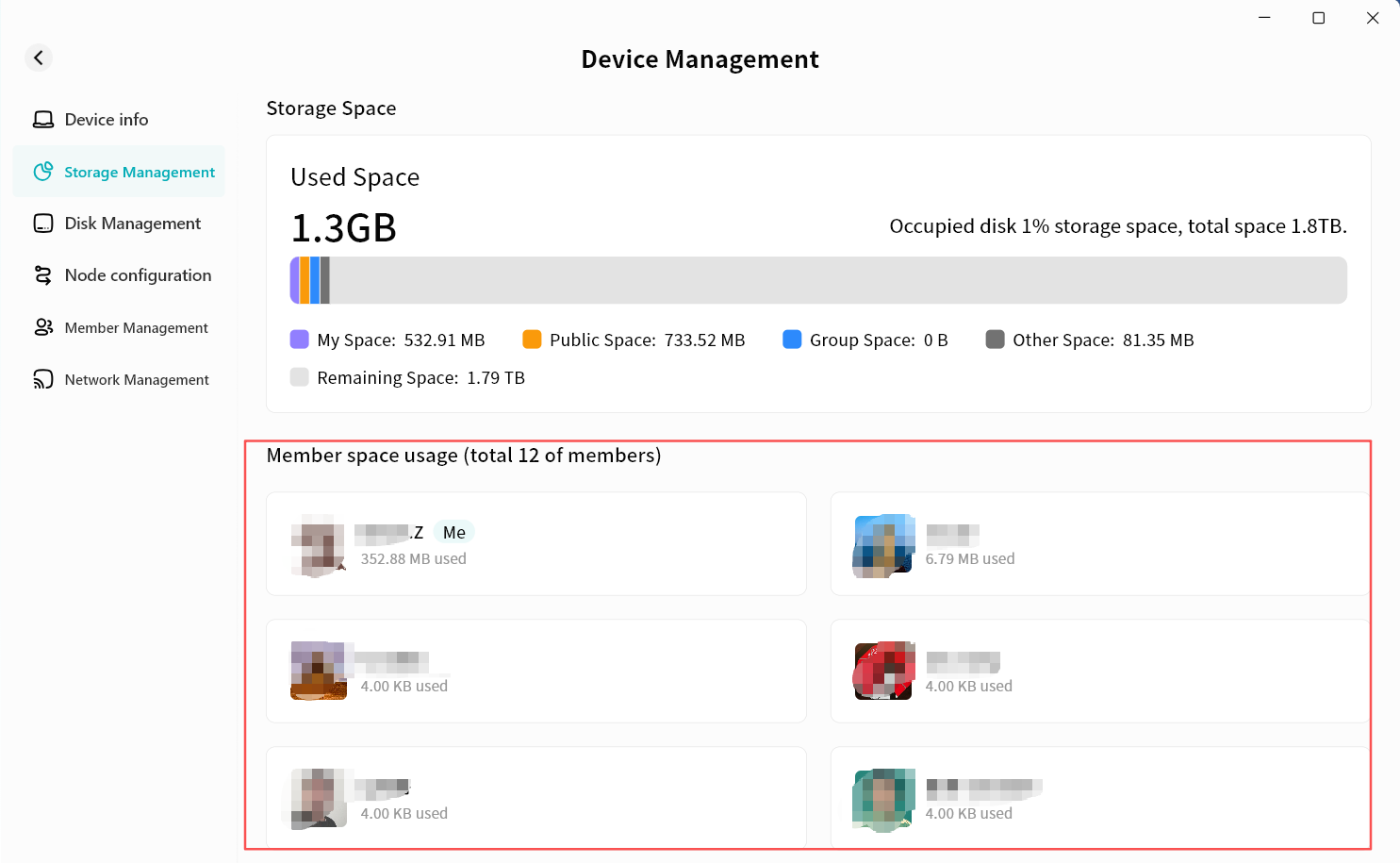Click the back arrow button
This screenshot has width=1400, height=863.
pos(39,58)
